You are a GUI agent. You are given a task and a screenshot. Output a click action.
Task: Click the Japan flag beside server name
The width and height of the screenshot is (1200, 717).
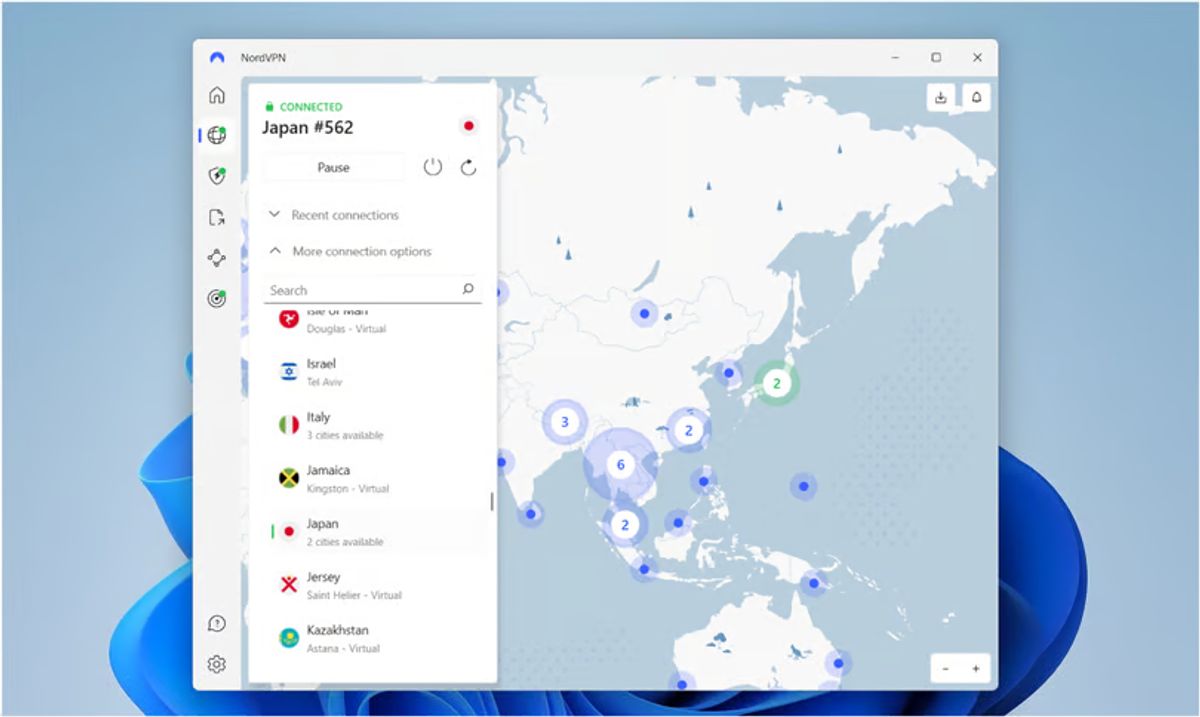point(468,126)
